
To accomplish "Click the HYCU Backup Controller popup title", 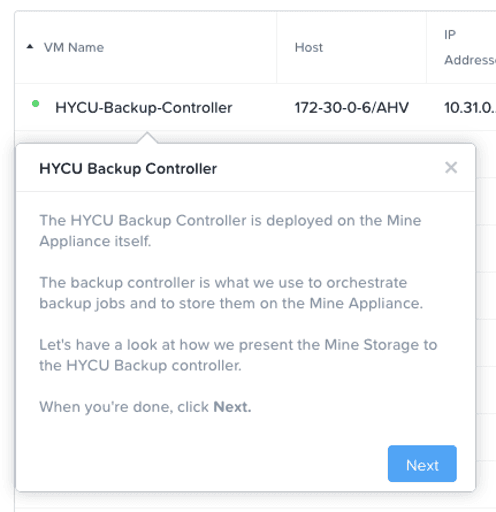I will [x=128, y=168].
